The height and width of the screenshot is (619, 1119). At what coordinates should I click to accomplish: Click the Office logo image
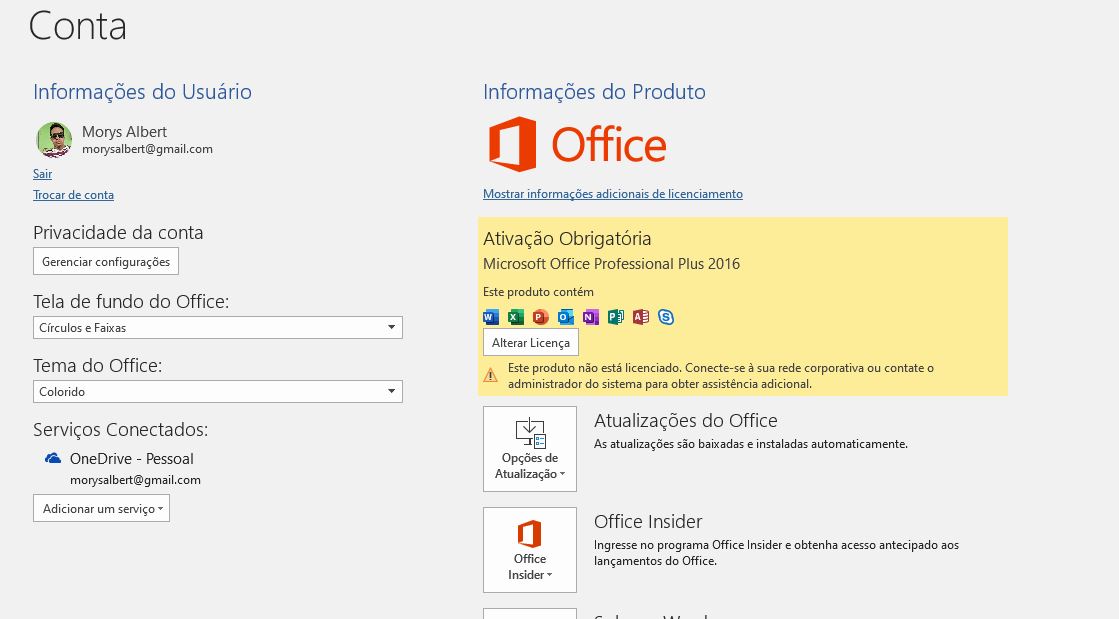[577, 144]
